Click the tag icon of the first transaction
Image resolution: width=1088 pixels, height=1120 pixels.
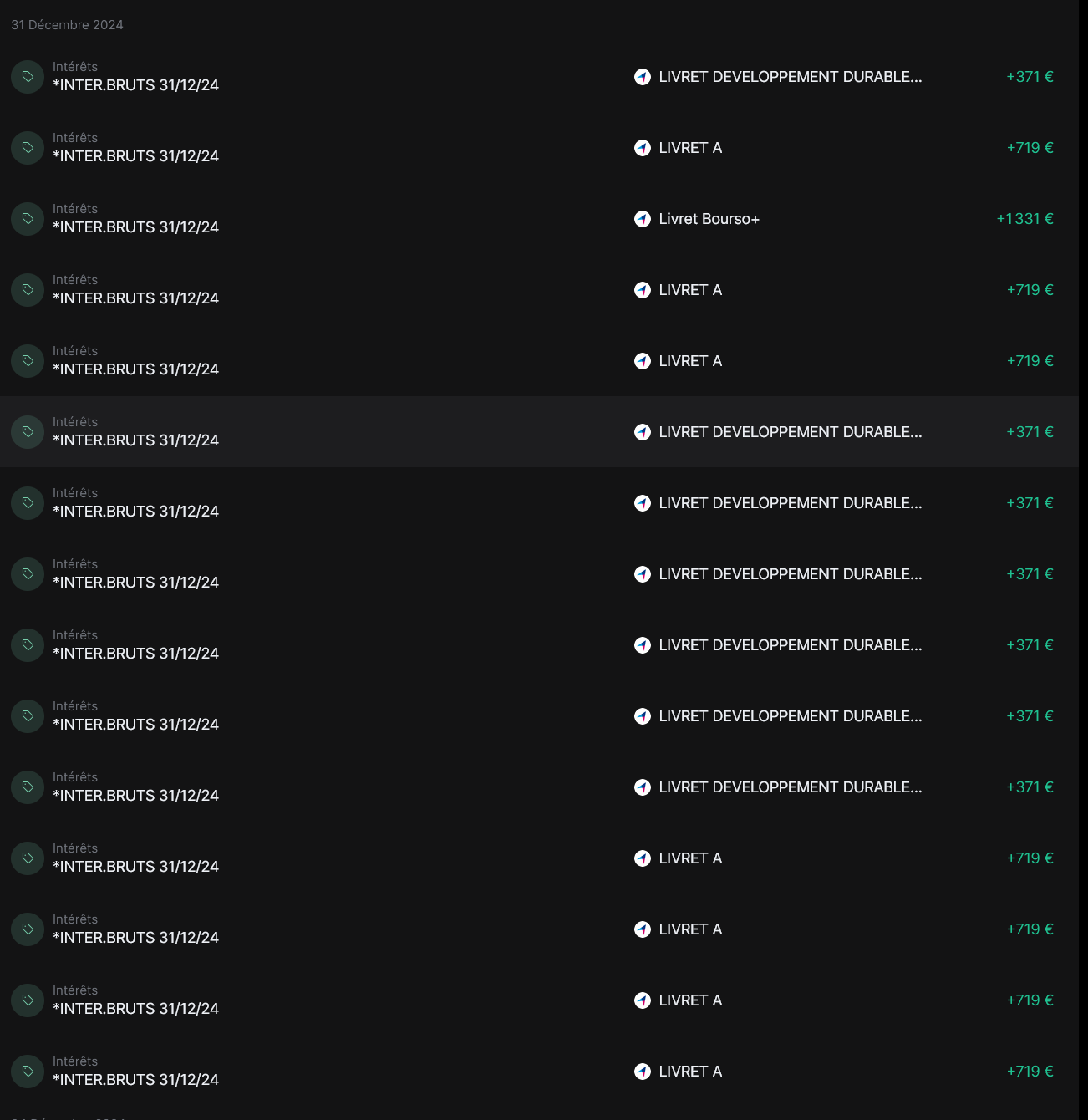tap(28, 77)
